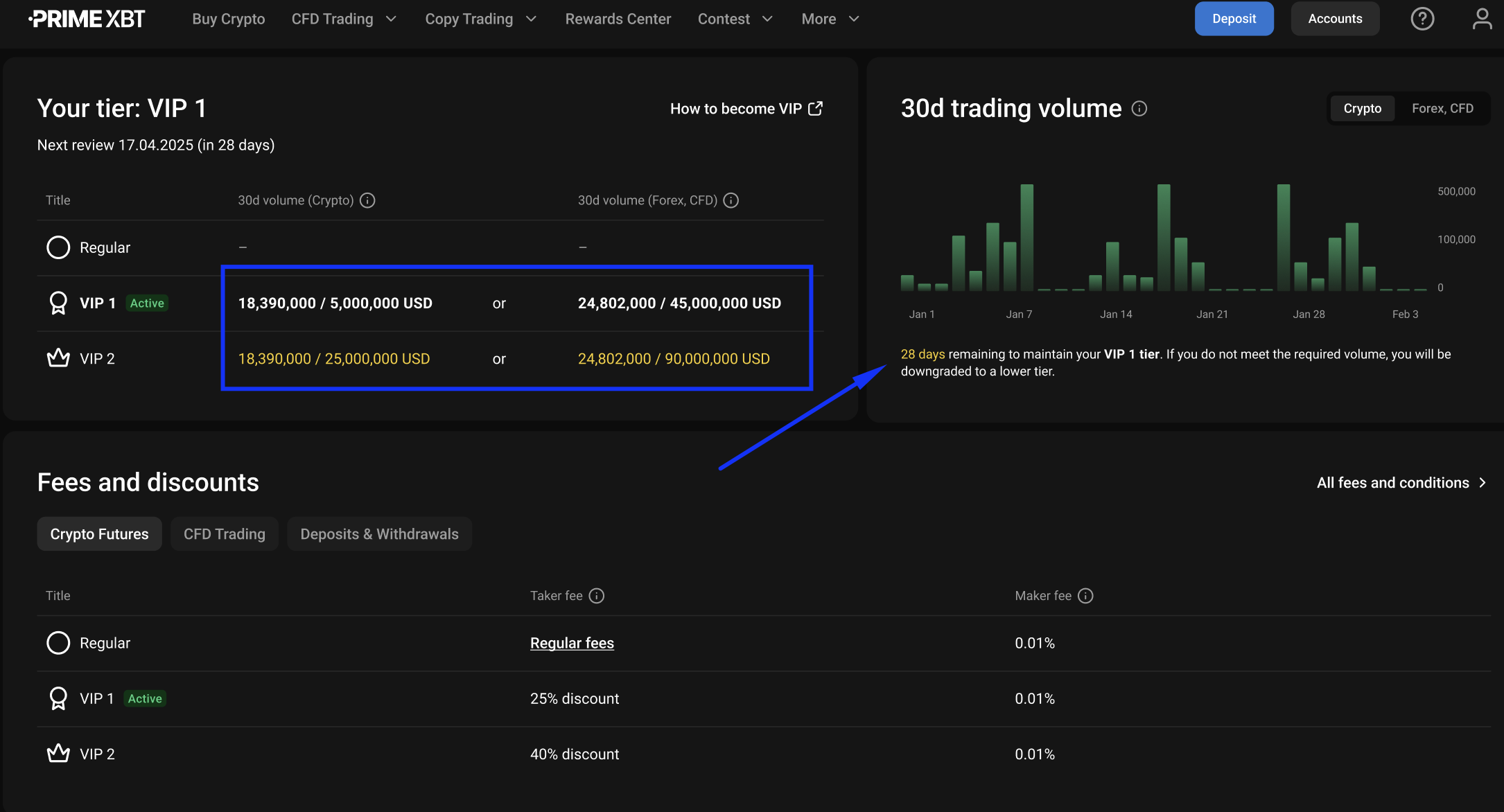Click info icon next to 30d trading volume
1504x812 pixels.
pos(1139,109)
